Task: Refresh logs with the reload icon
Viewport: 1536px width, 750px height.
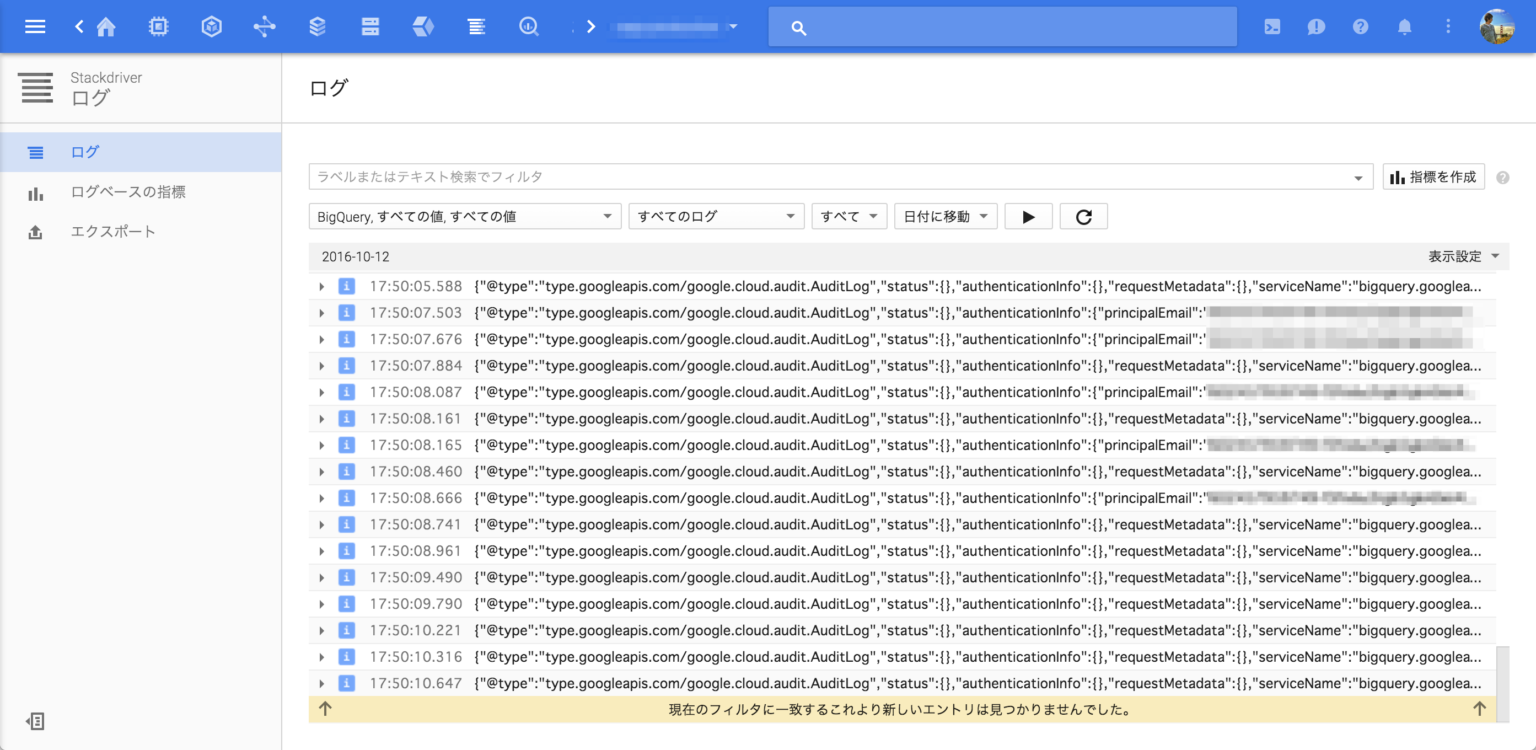Action: (1083, 215)
